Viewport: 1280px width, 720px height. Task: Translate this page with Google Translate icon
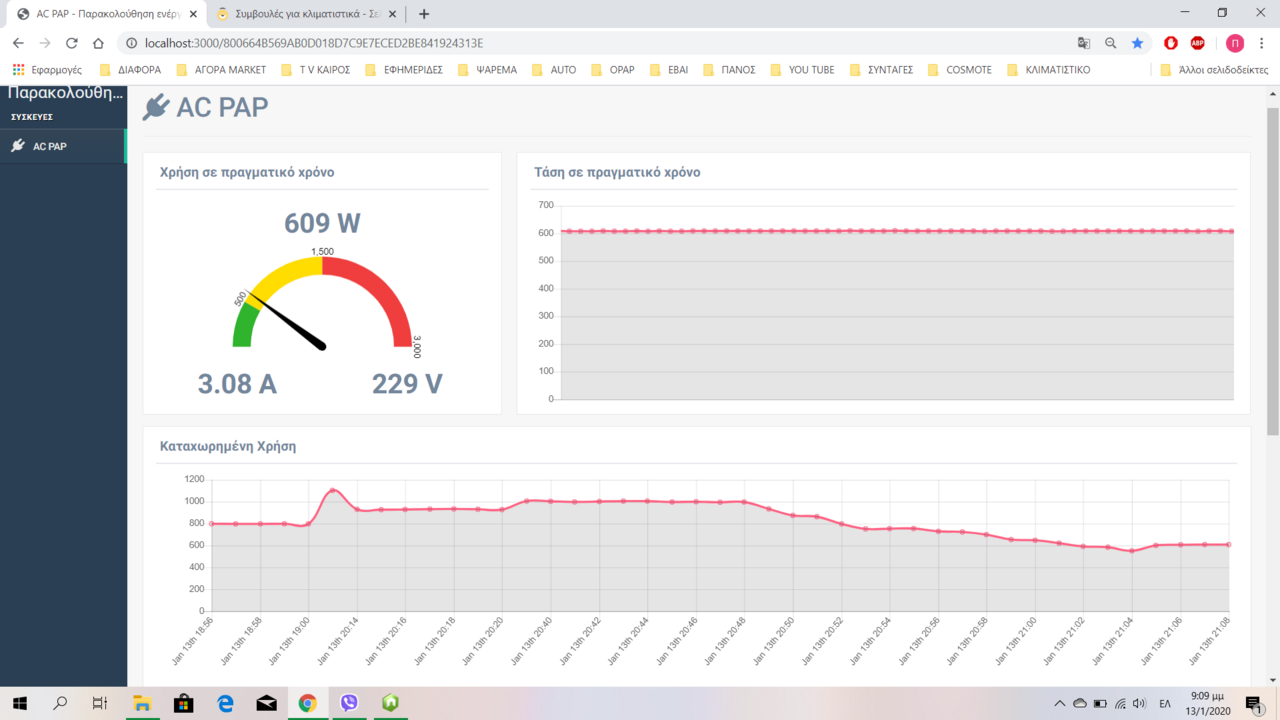pos(1084,43)
